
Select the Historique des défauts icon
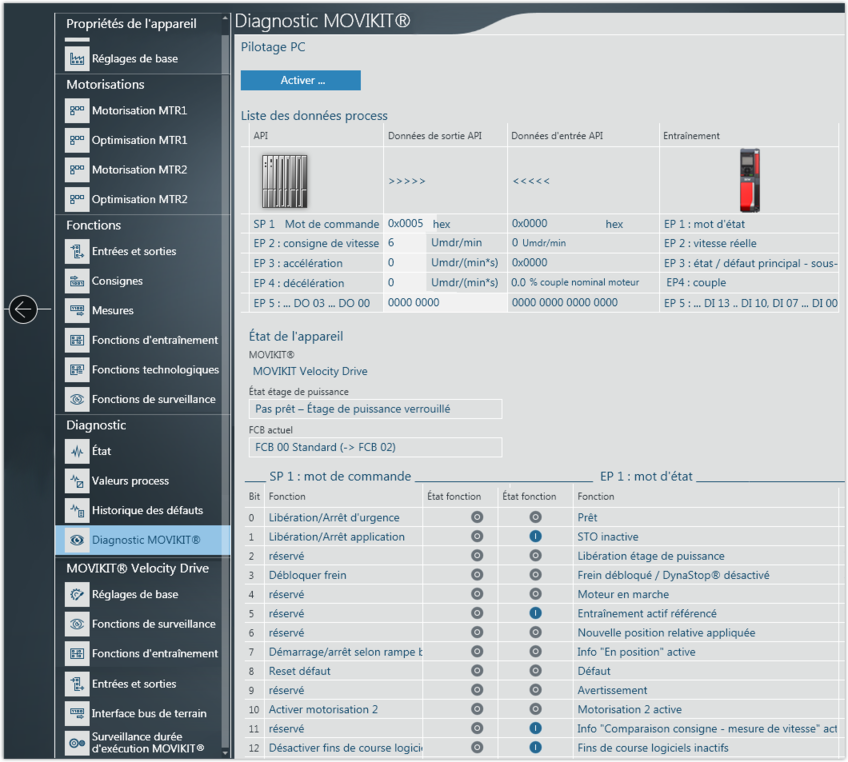click(x=77, y=511)
